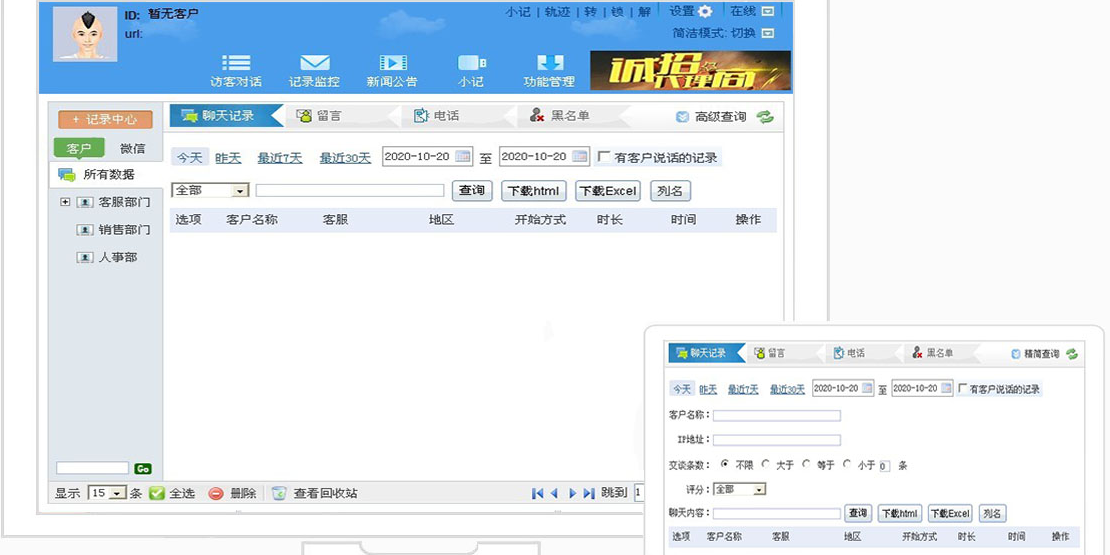Jump to last page arrow
Image resolution: width=1110 pixels, height=555 pixels.
[x=589, y=493]
